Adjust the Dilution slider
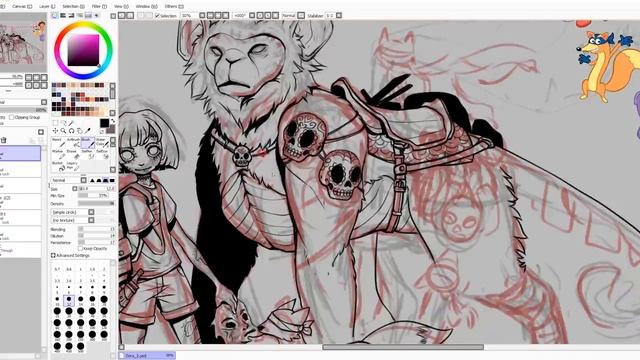Screen dimensions: 640x360 (96, 236)
